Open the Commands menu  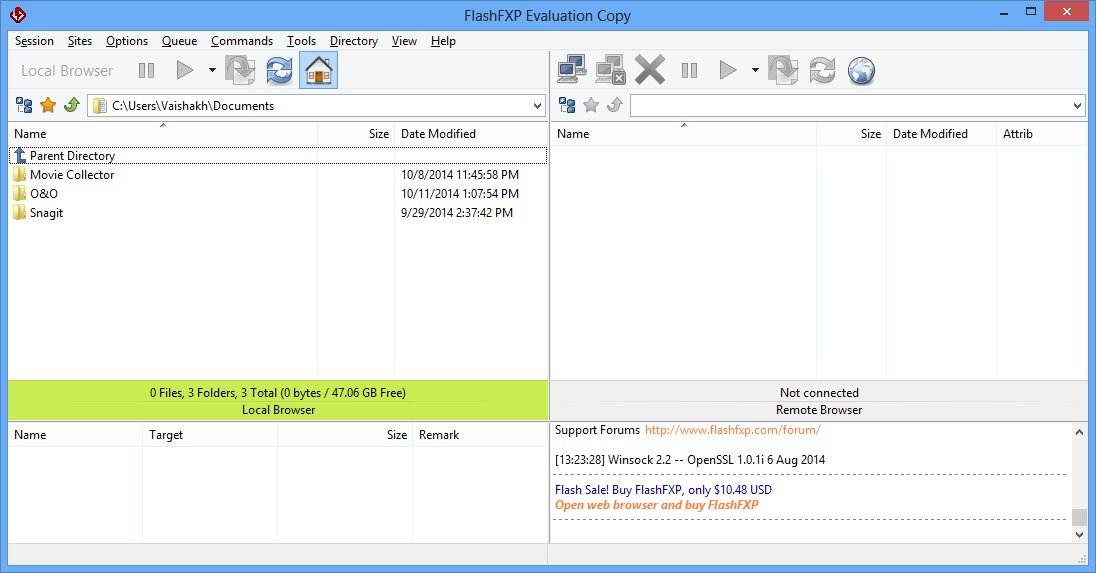coord(242,41)
